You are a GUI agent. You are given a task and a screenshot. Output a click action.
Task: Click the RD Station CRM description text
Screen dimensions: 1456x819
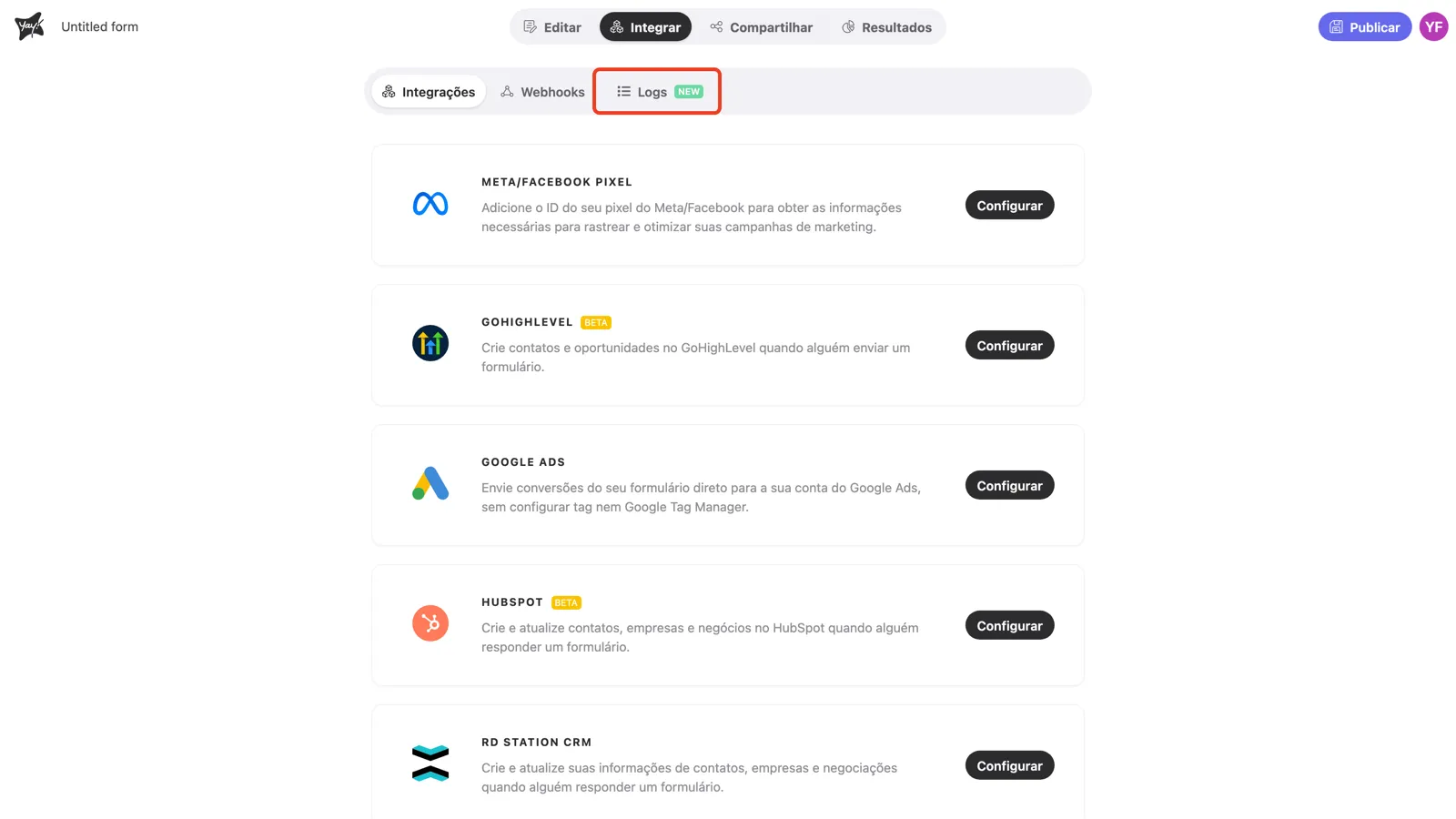690,778
